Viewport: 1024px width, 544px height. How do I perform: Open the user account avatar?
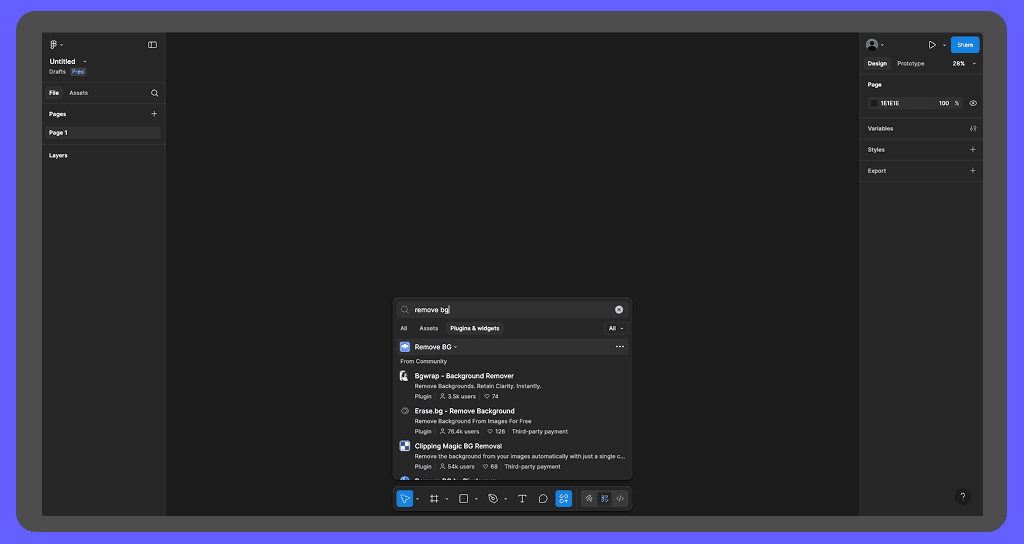pos(872,44)
